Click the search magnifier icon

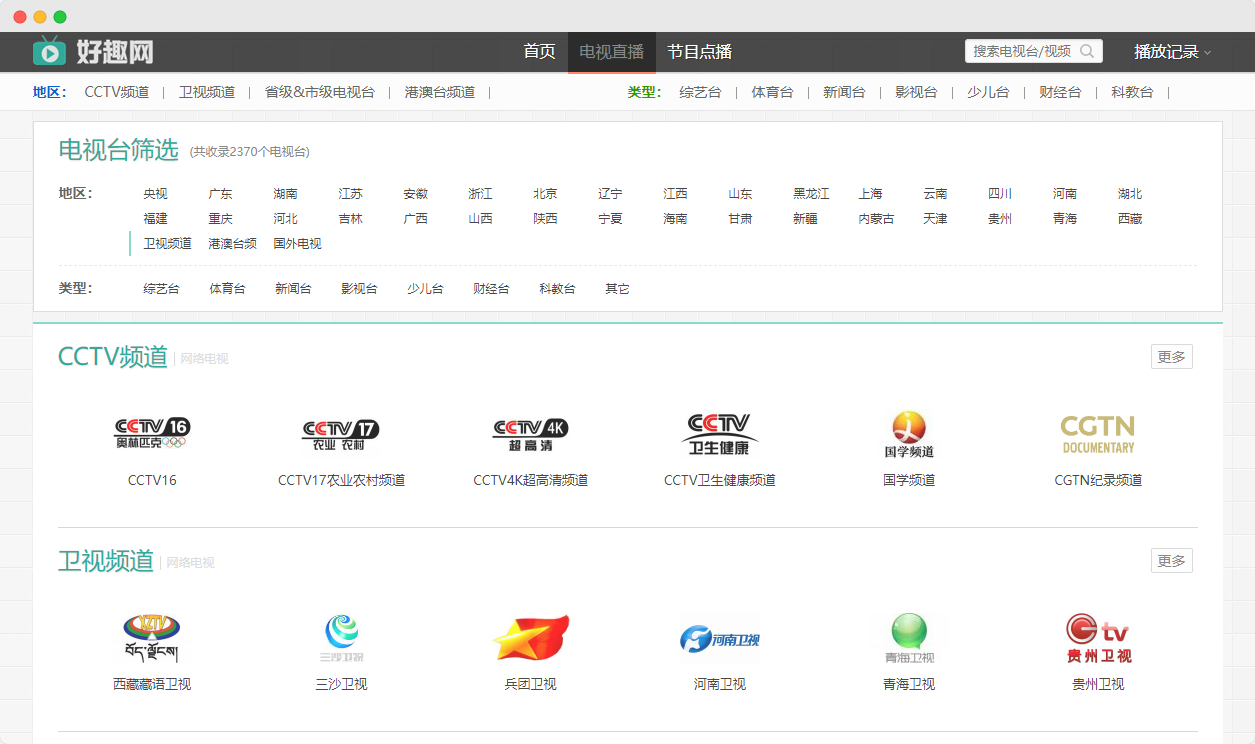click(1087, 51)
